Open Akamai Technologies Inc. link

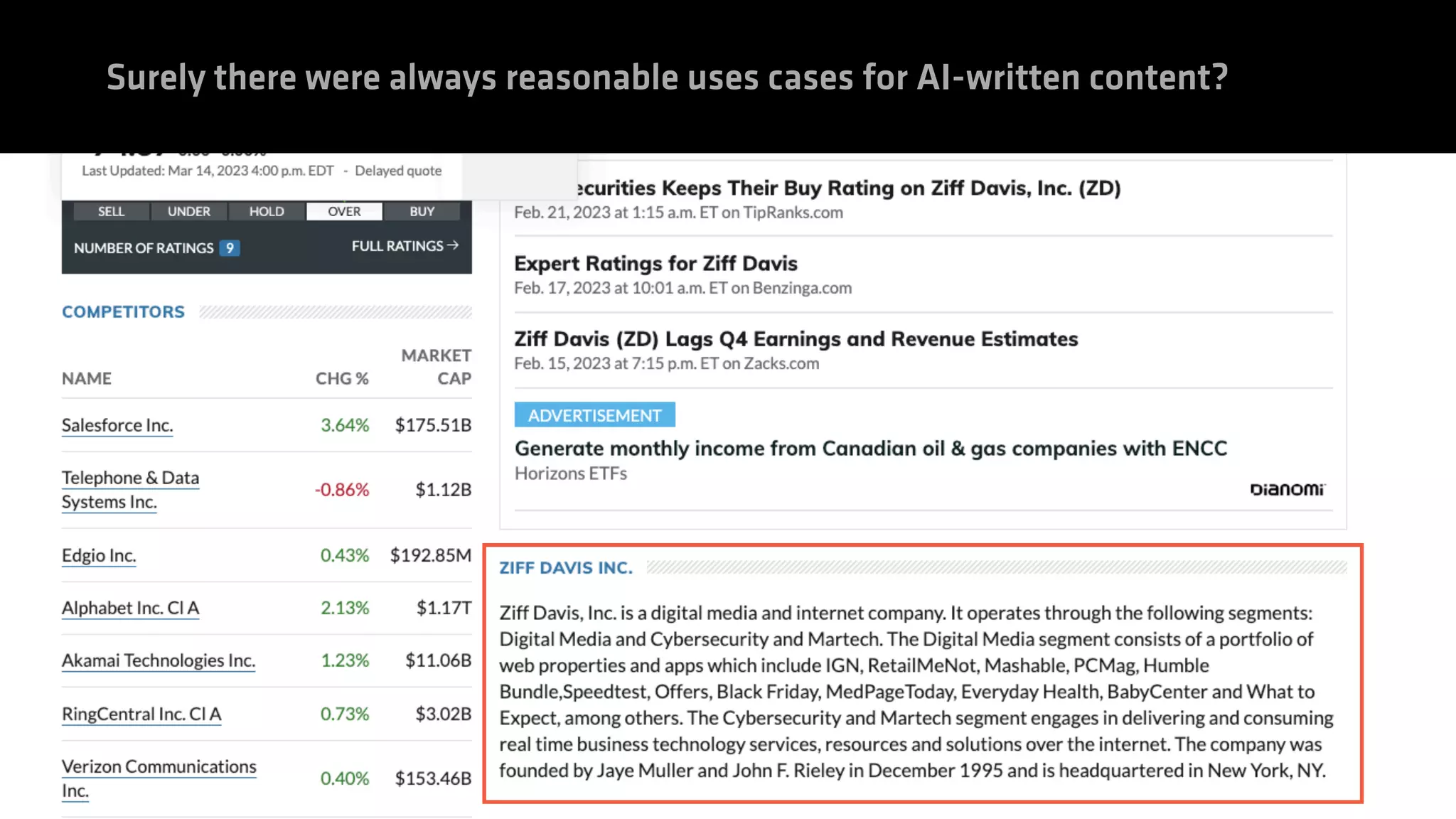click(x=159, y=660)
